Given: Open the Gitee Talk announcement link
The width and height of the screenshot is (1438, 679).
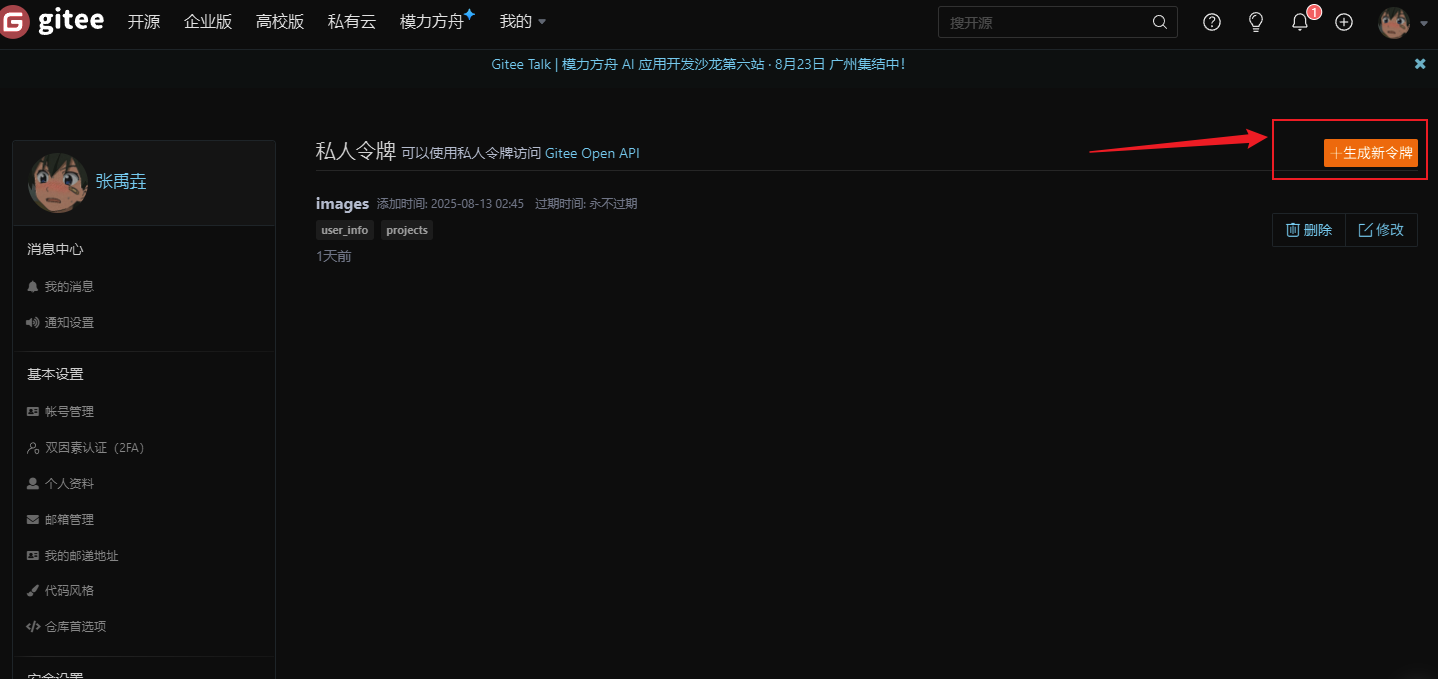Looking at the screenshot, I should [x=698, y=64].
